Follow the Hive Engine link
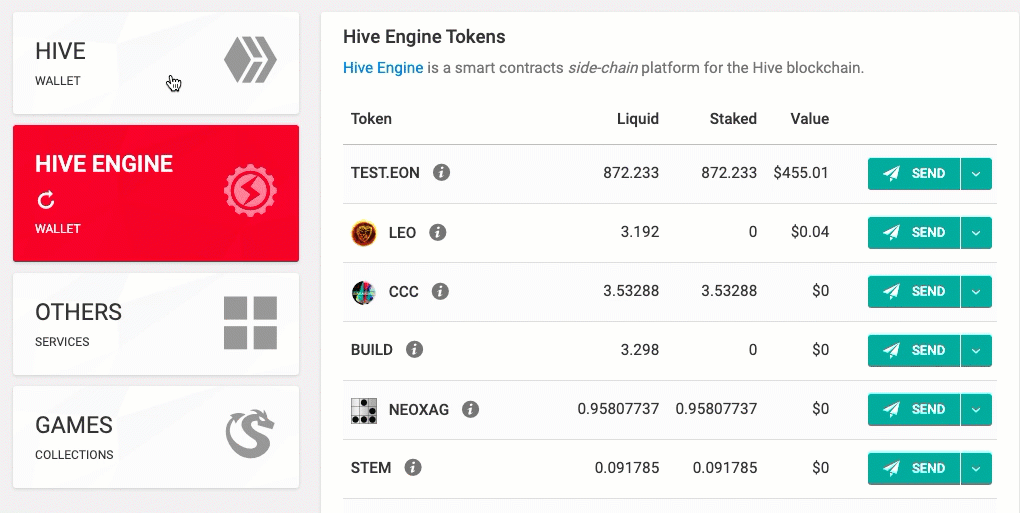Screen dimensions: 1020x513 coord(383,68)
